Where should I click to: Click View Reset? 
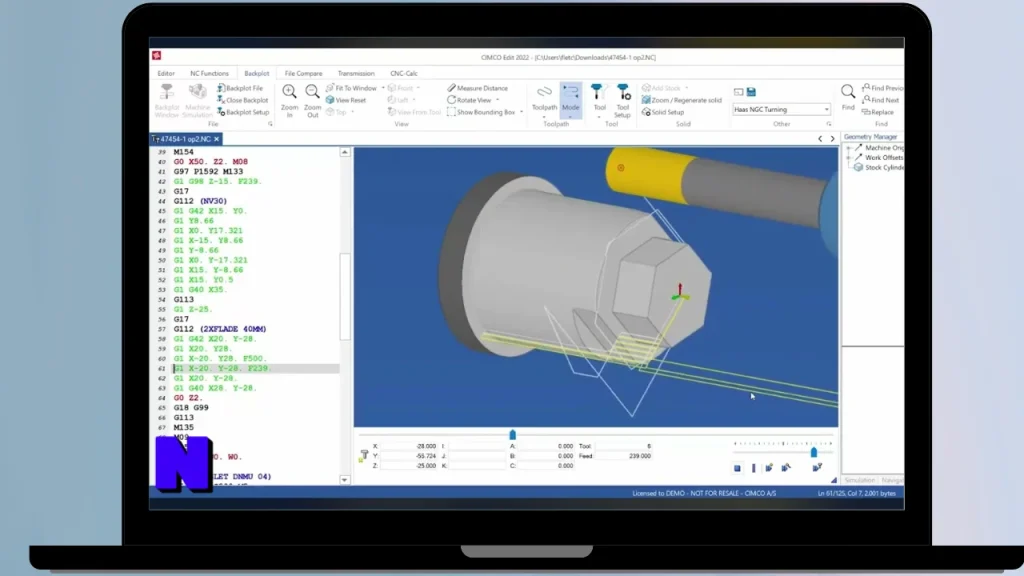pos(346,100)
